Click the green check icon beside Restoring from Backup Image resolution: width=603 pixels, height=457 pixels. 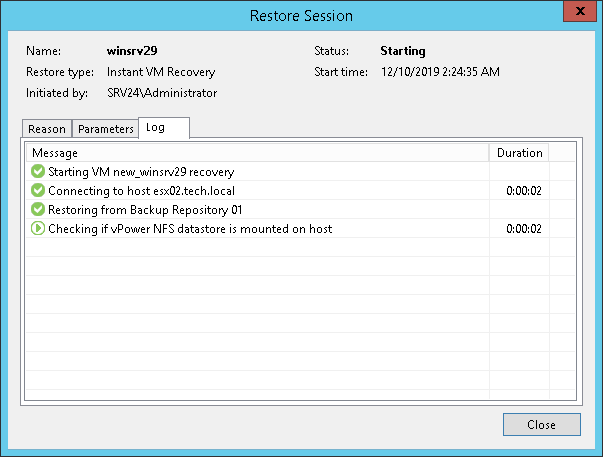[39, 210]
